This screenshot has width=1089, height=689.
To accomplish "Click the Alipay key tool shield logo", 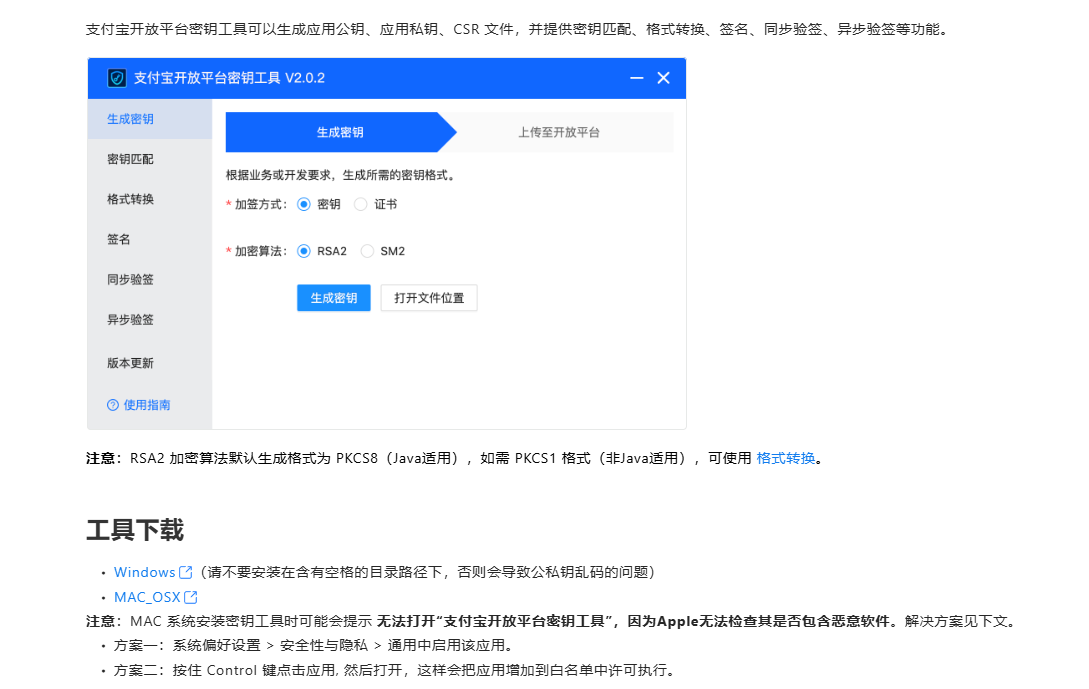I will [x=117, y=78].
